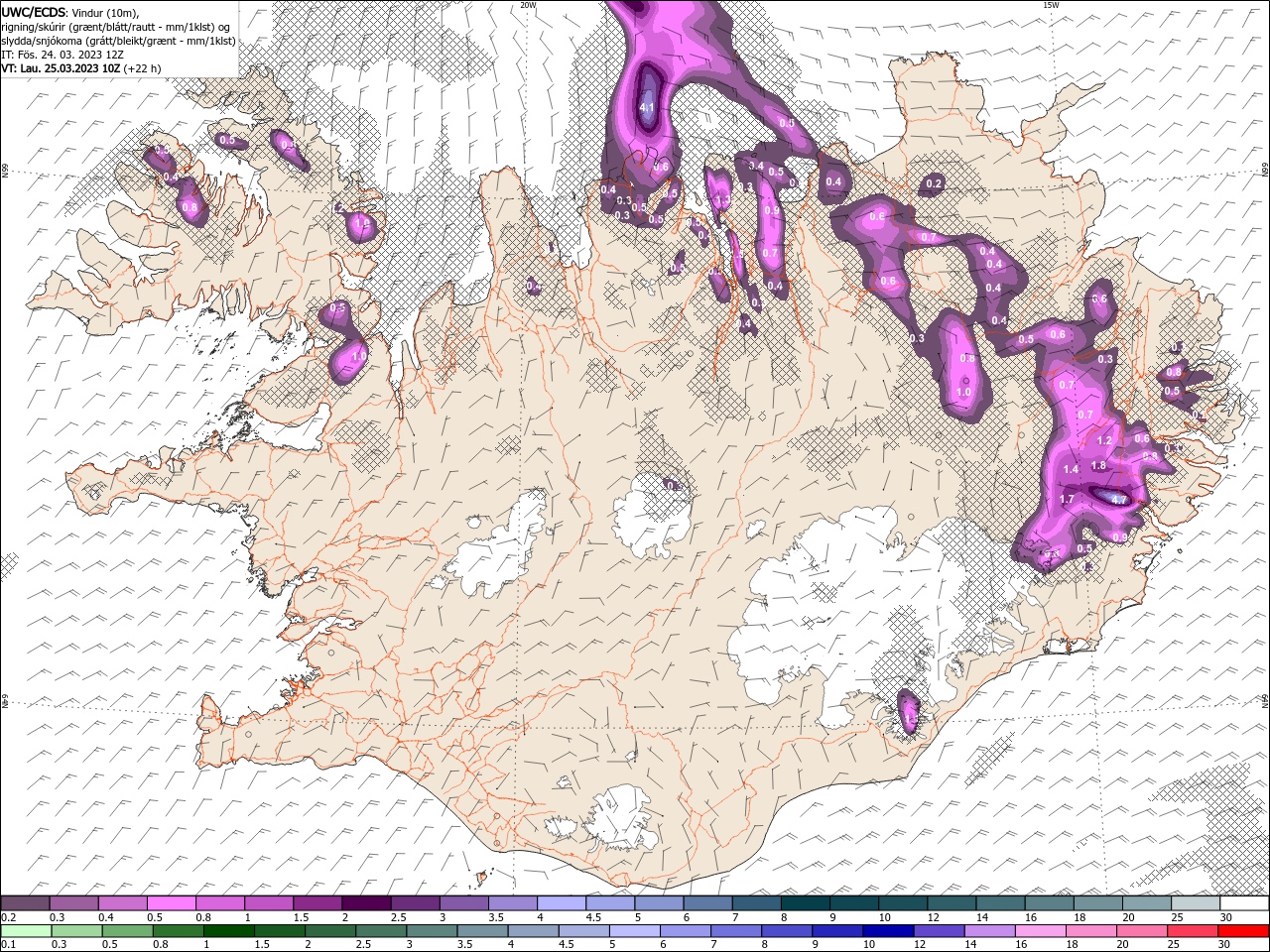The image size is (1270, 952).
Task: Click the 20W longitude label at the top
Action: click(x=528, y=5)
